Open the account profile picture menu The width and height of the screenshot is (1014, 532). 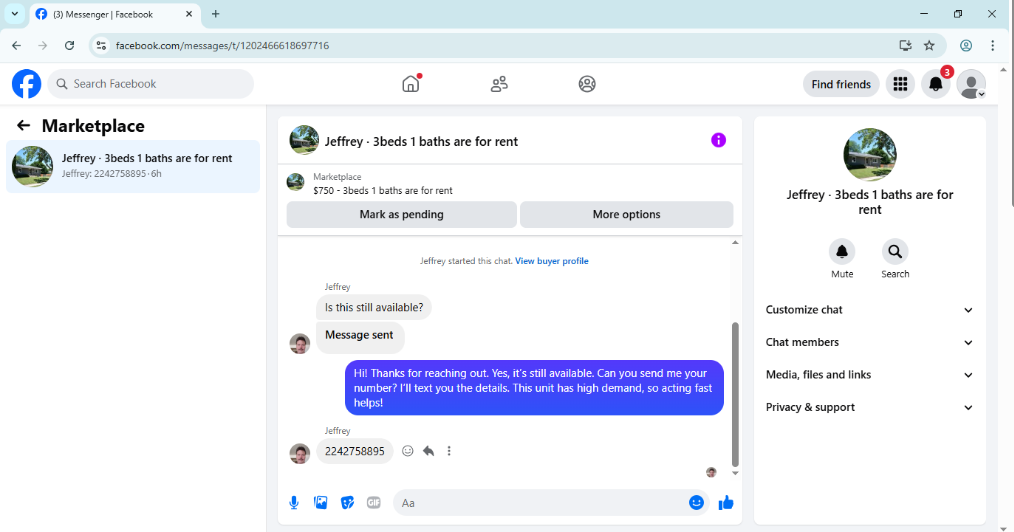click(x=971, y=84)
